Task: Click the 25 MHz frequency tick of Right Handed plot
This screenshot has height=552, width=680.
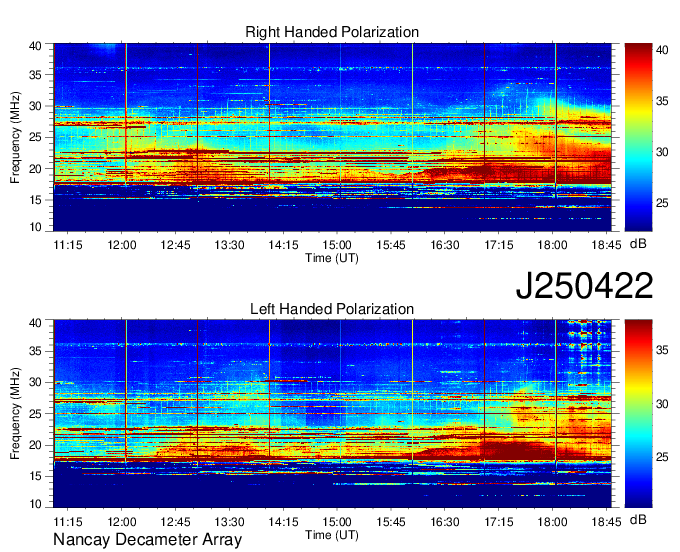Action: coord(35,137)
